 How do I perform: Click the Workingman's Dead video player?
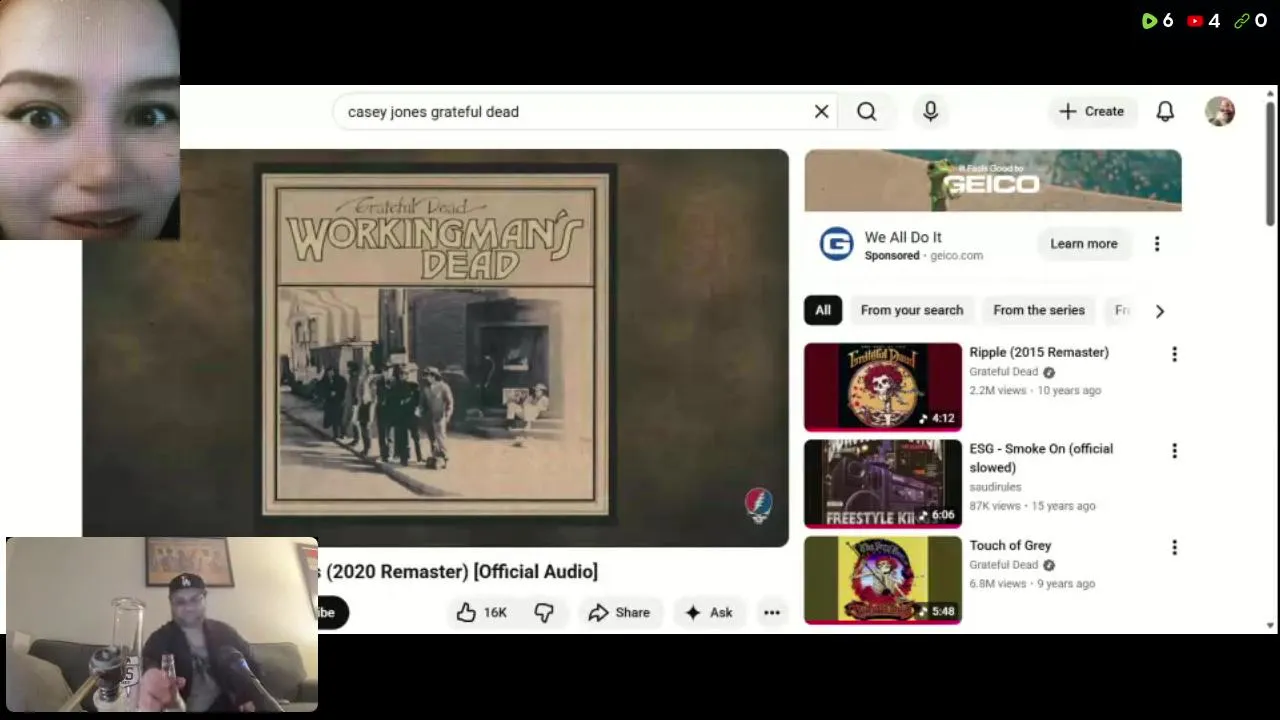point(435,347)
